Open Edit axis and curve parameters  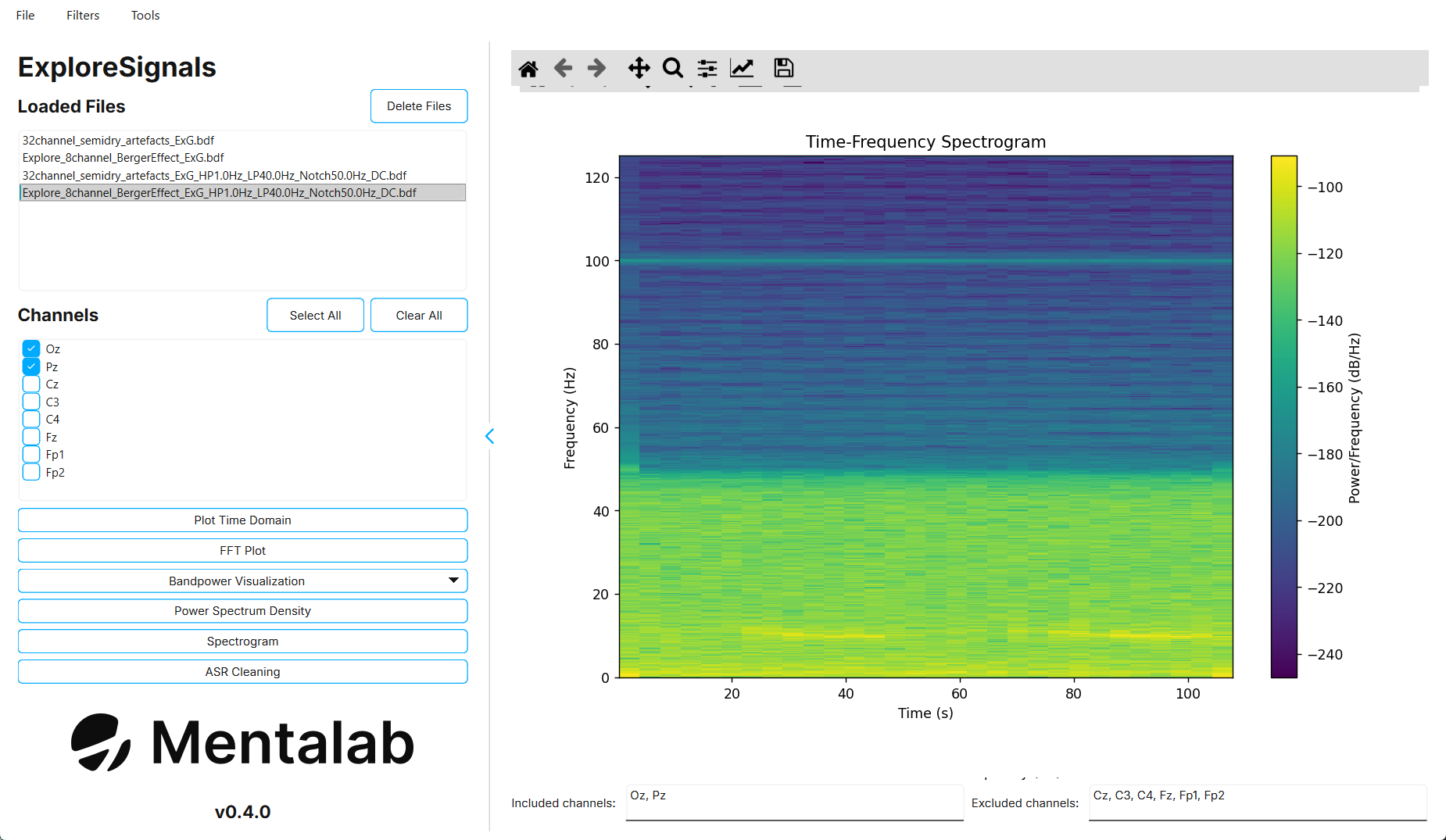(x=742, y=68)
